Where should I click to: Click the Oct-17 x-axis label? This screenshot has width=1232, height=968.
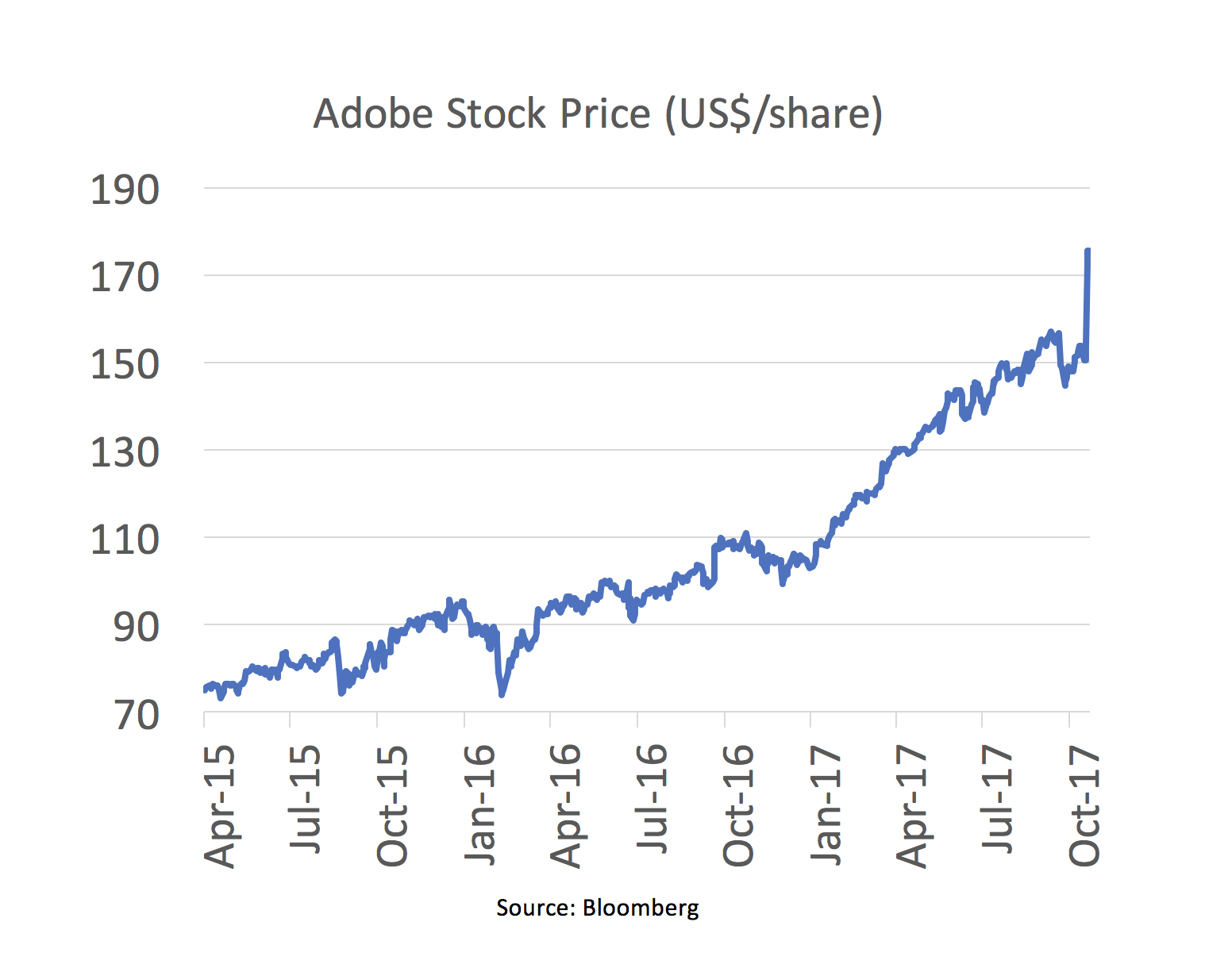point(1084,806)
